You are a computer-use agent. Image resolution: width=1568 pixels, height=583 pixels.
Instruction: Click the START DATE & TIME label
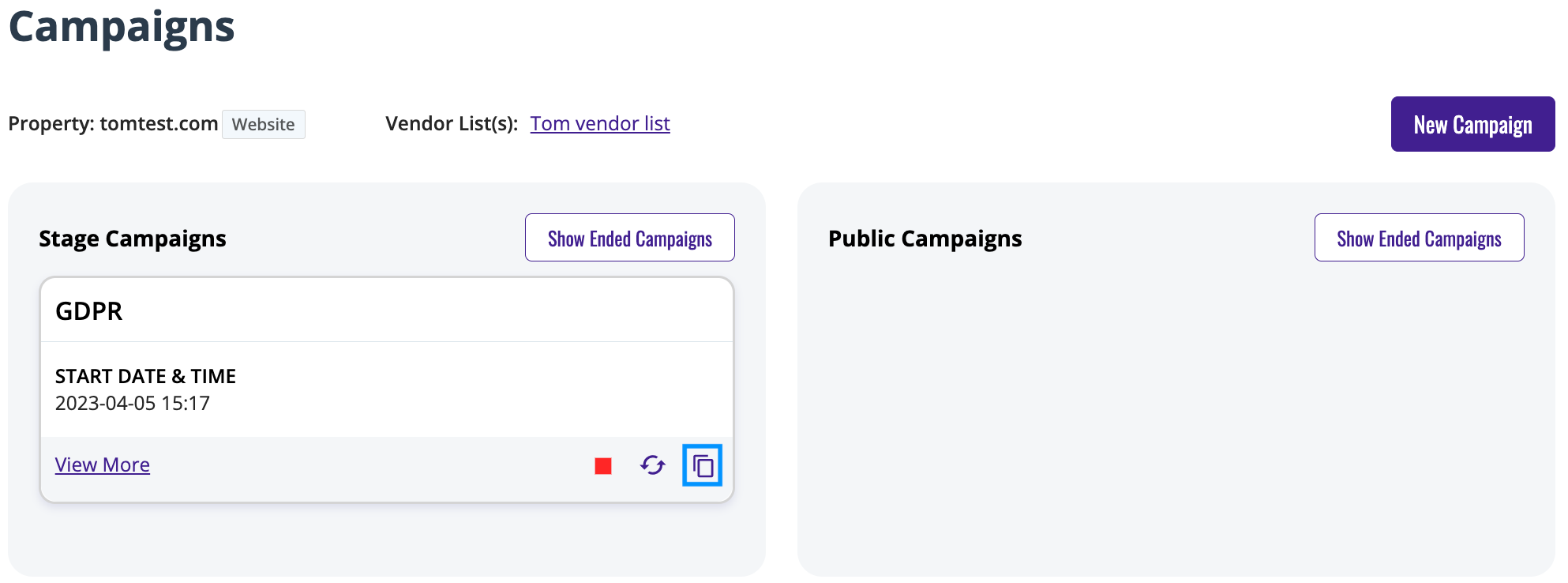146,376
